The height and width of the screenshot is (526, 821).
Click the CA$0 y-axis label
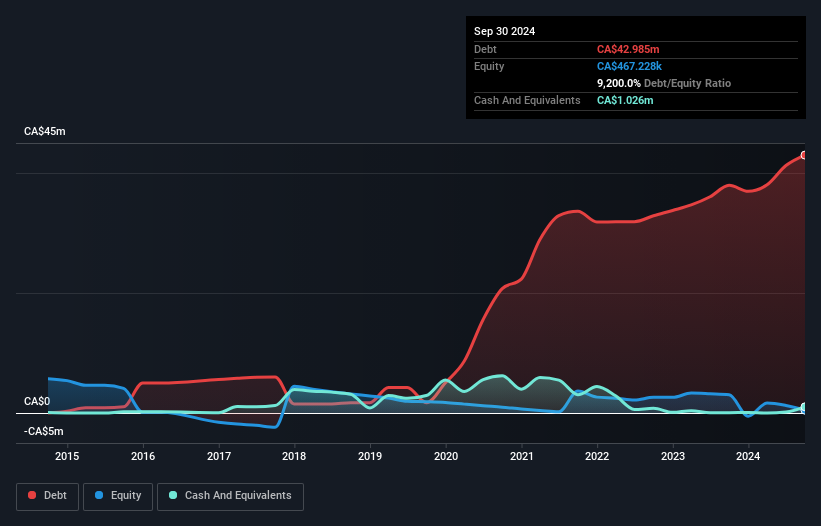click(x=37, y=401)
